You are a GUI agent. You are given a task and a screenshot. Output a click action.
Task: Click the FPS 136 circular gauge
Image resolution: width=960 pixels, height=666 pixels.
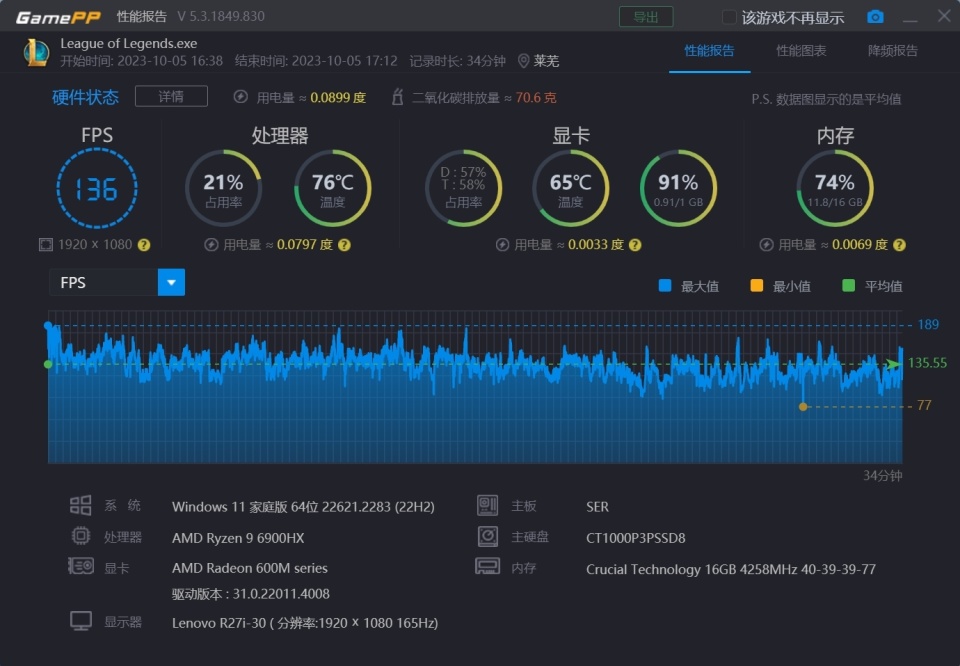click(x=97, y=189)
